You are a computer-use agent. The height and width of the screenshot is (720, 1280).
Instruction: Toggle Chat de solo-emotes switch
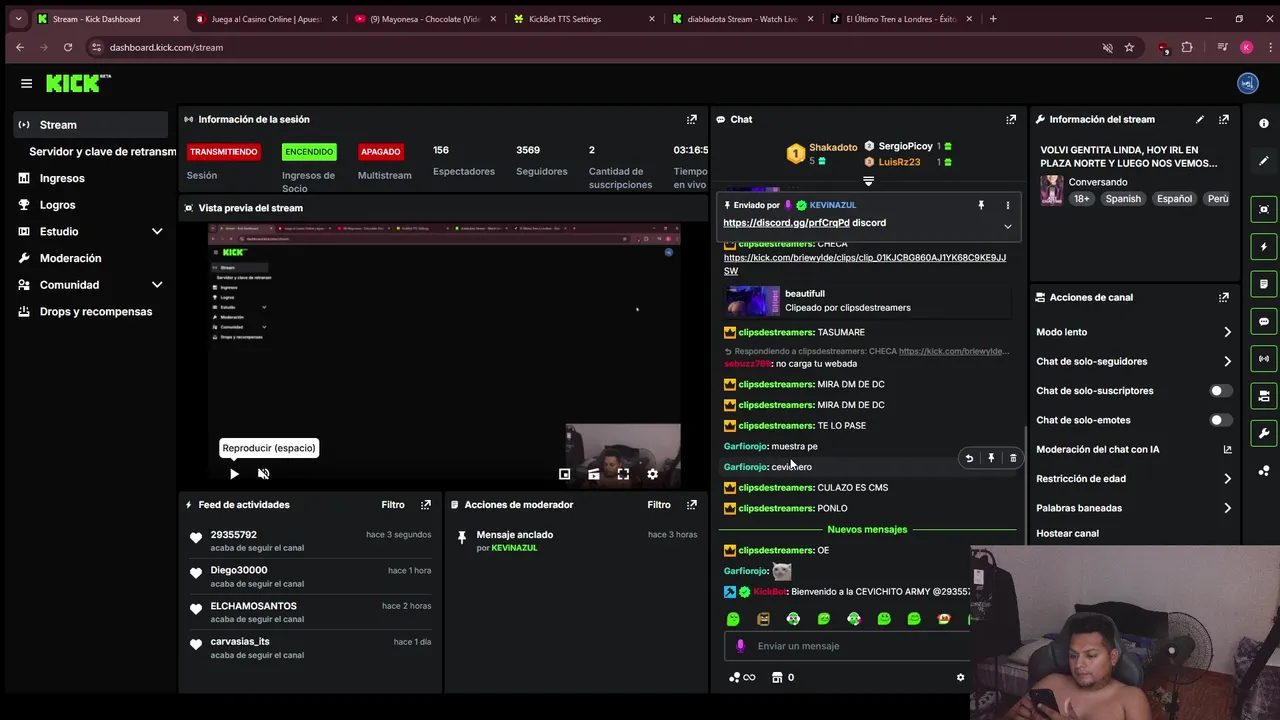point(1221,420)
